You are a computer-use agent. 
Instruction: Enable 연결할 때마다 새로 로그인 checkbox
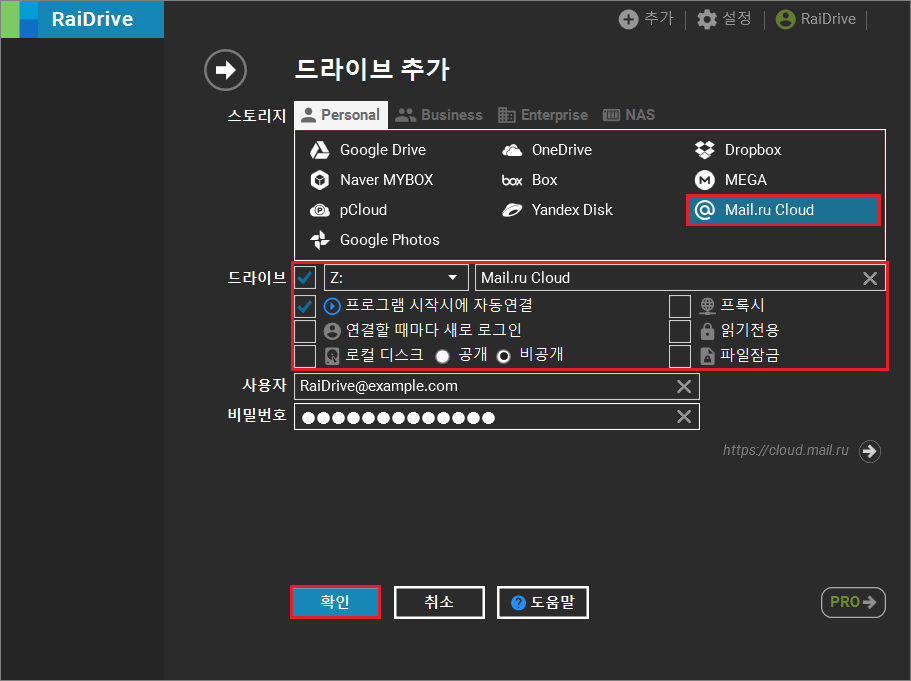[x=305, y=331]
